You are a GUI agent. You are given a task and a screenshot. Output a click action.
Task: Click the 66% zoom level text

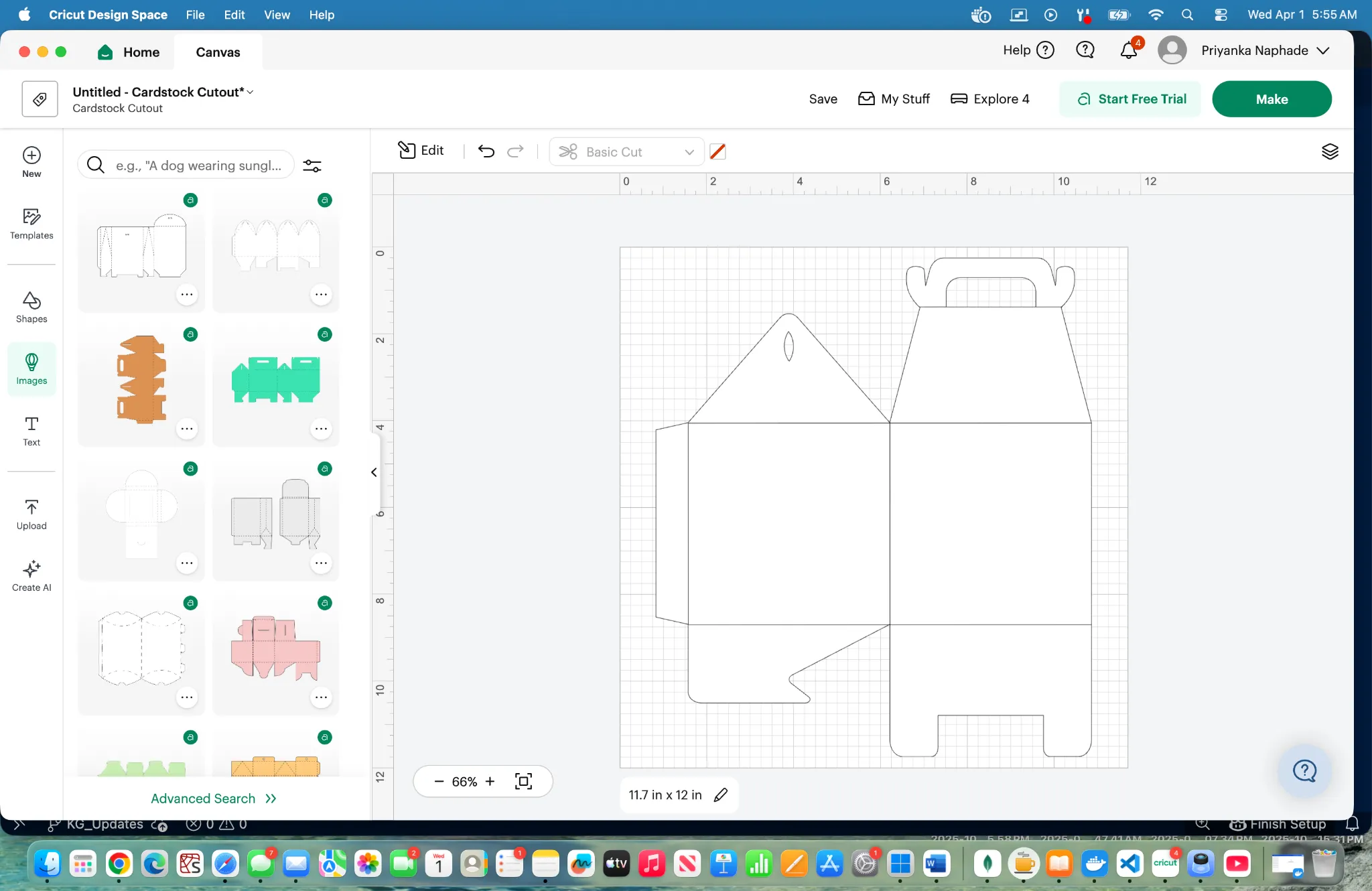pos(464,782)
